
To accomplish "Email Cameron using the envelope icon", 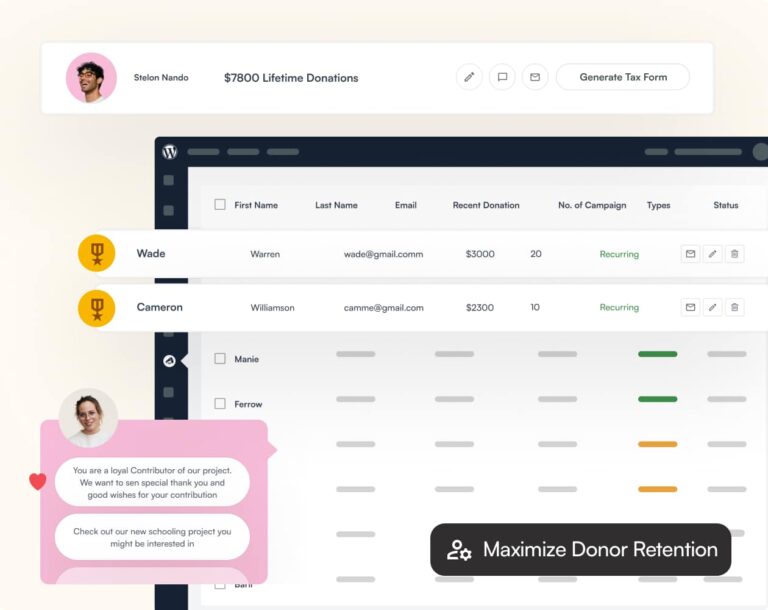I will [x=690, y=307].
